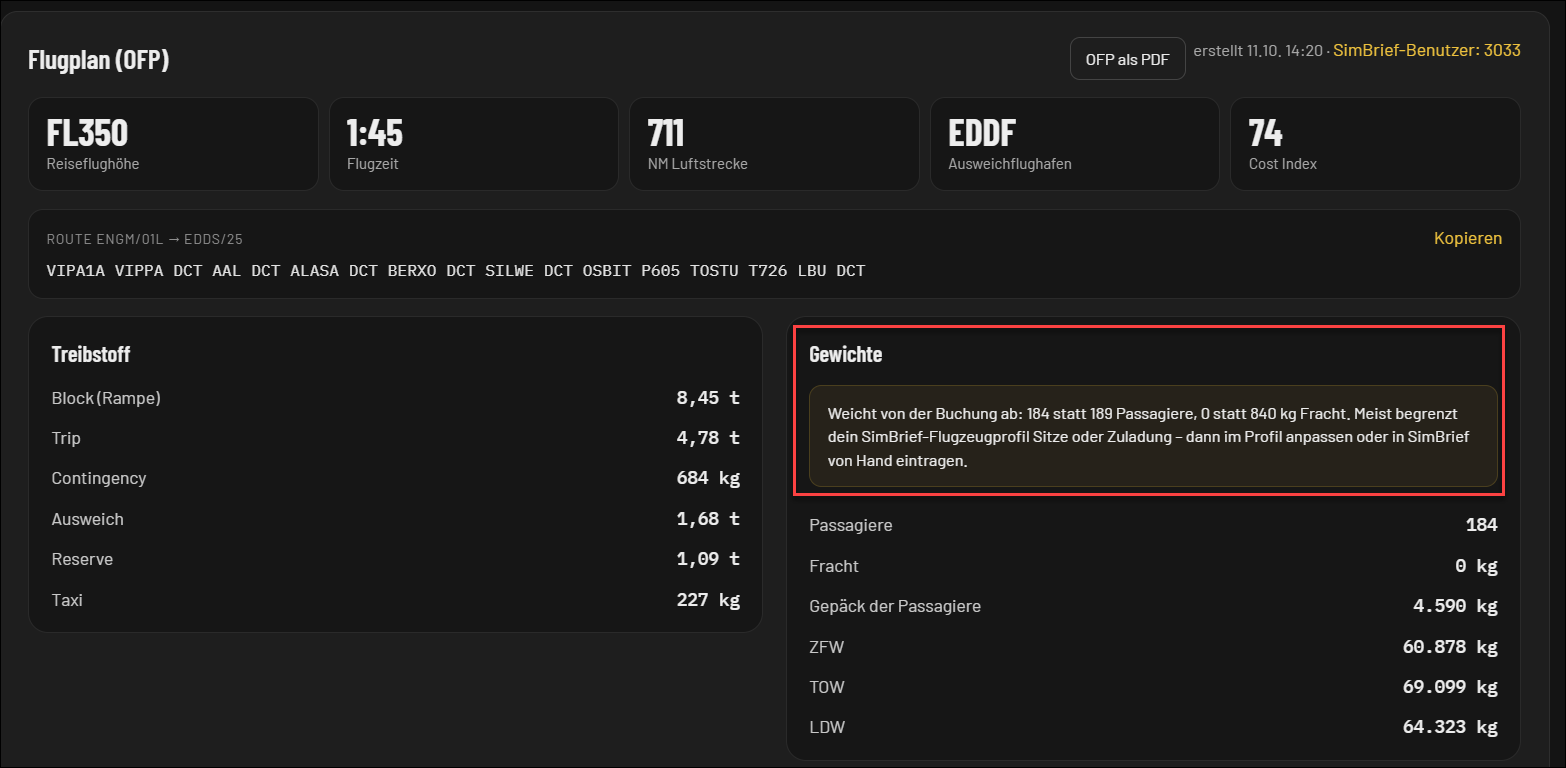Screen dimensions: 1566x768
Task: Select the "Block (Rampe)" row label
Action: coord(106,398)
